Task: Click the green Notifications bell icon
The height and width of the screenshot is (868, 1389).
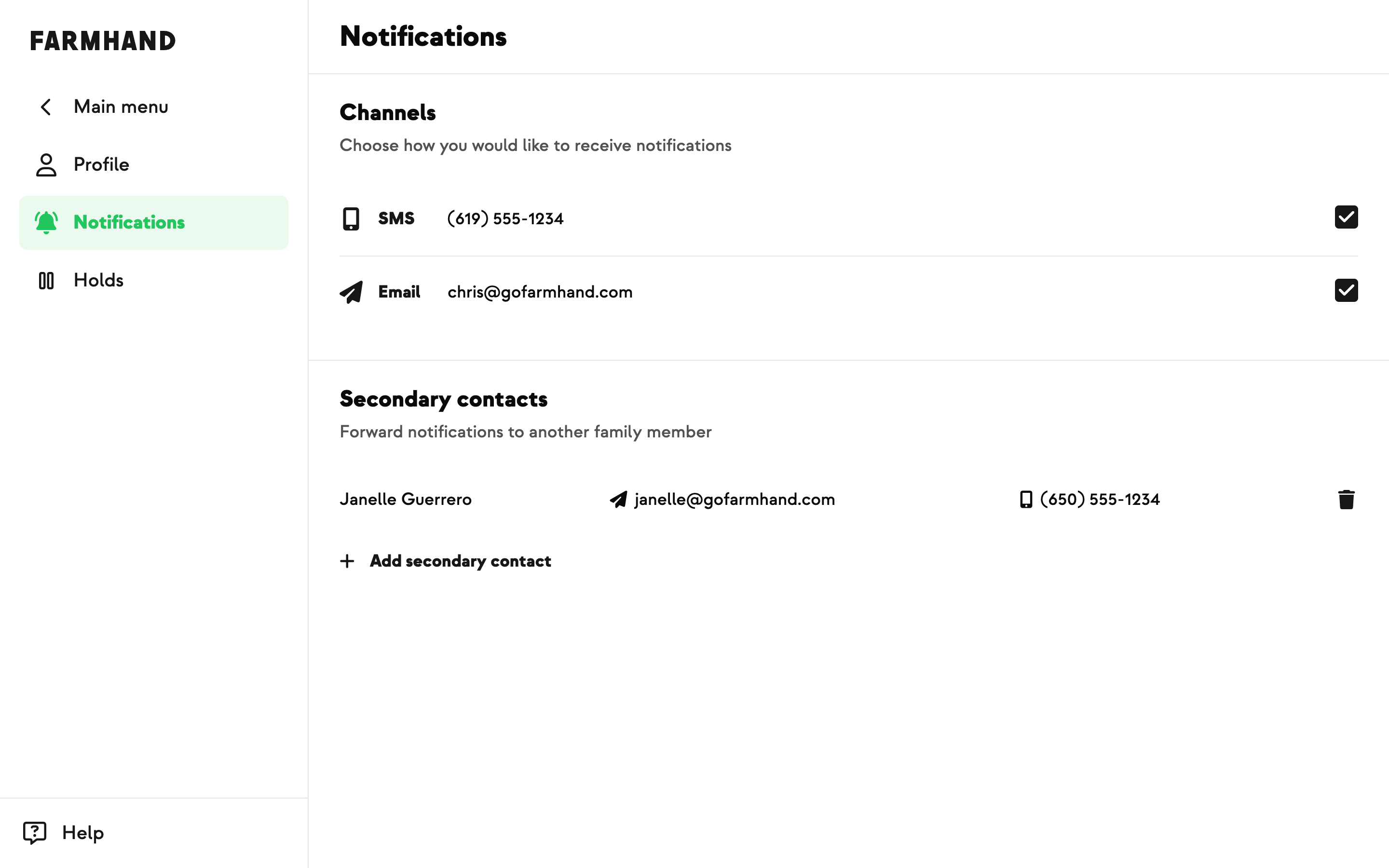Action: click(x=46, y=222)
